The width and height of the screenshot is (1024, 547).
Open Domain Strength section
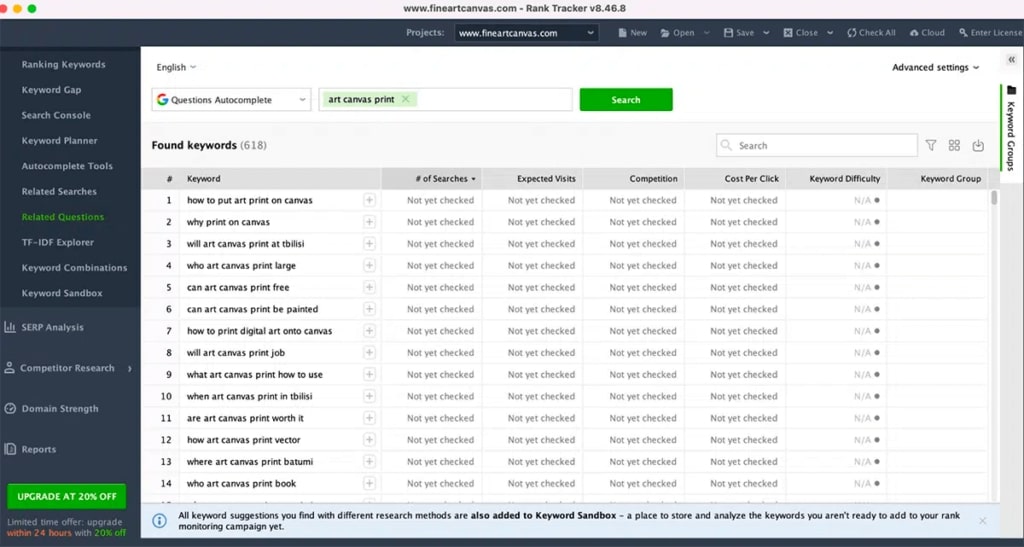pyautogui.click(x=52, y=409)
